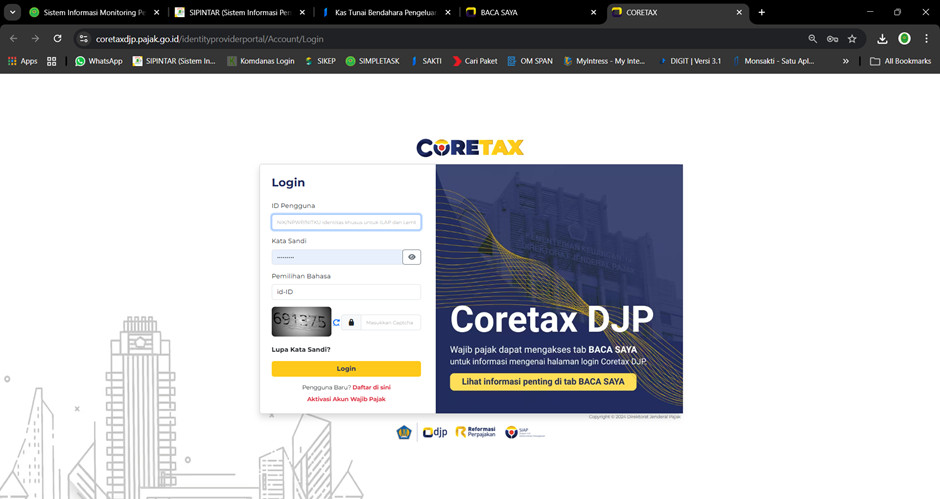Viewport: 940px width, 499px height.
Task: Refresh the captcha image
Action: pos(337,322)
